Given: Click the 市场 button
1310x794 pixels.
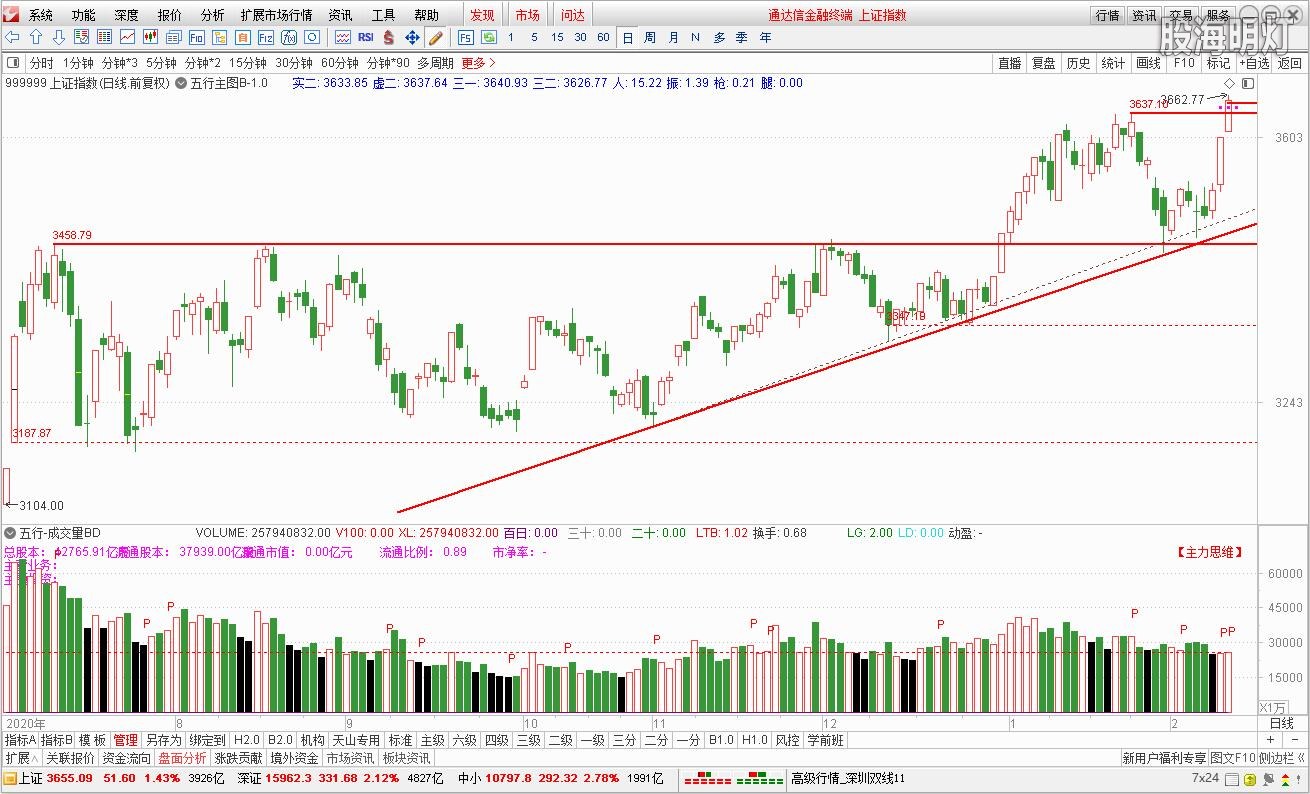Looking at the screenshot, I should click(x=527, y=15).
